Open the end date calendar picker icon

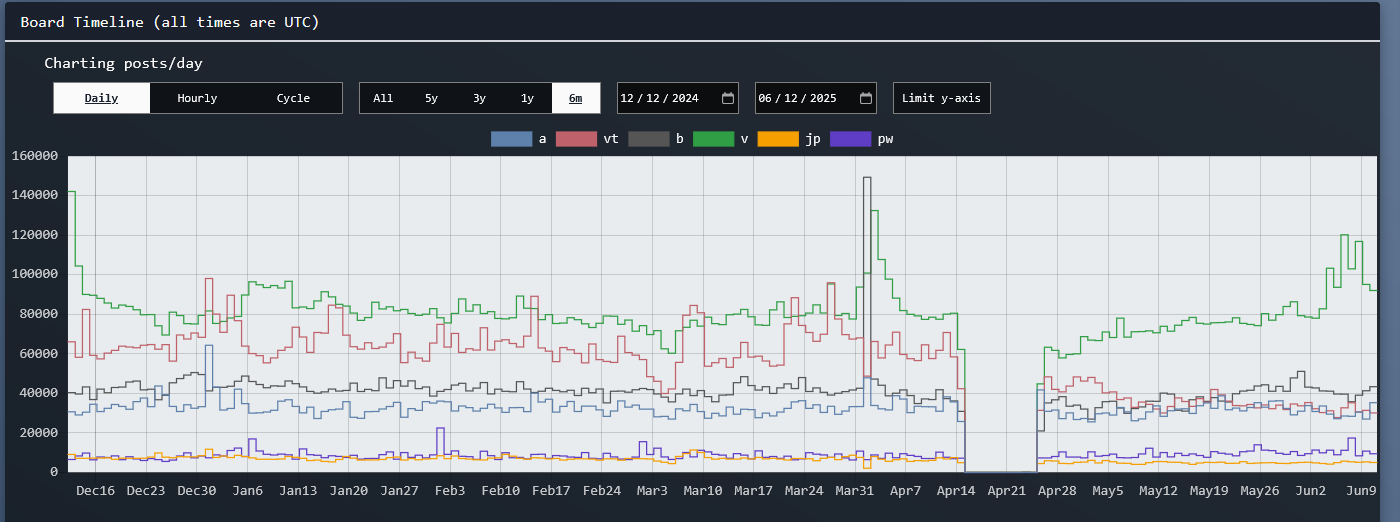click(x=866, y=98)
